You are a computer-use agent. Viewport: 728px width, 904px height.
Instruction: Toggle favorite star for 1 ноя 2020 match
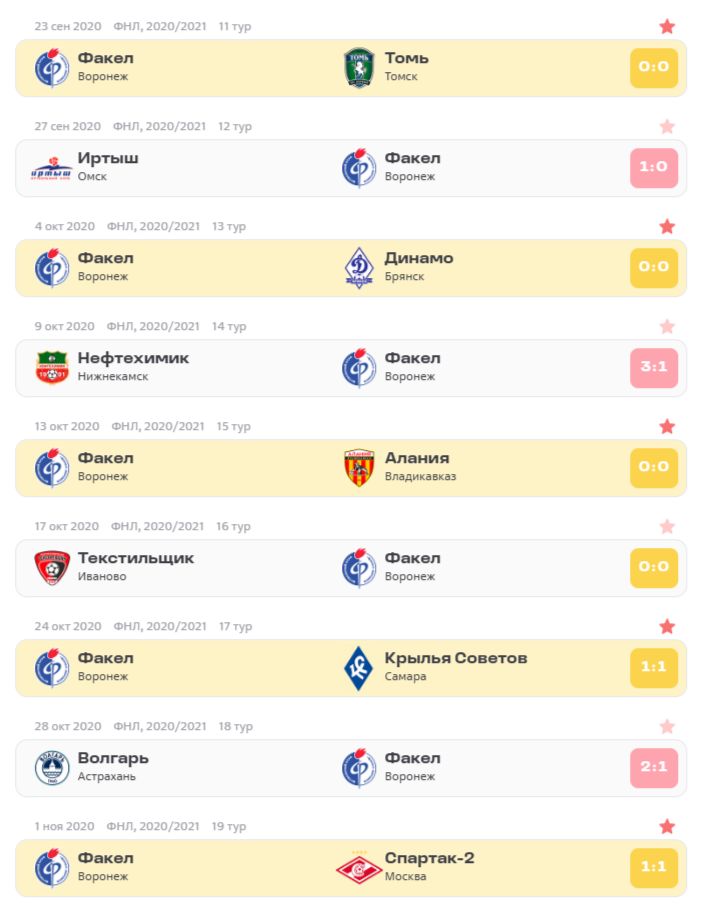tap(667, 827)
